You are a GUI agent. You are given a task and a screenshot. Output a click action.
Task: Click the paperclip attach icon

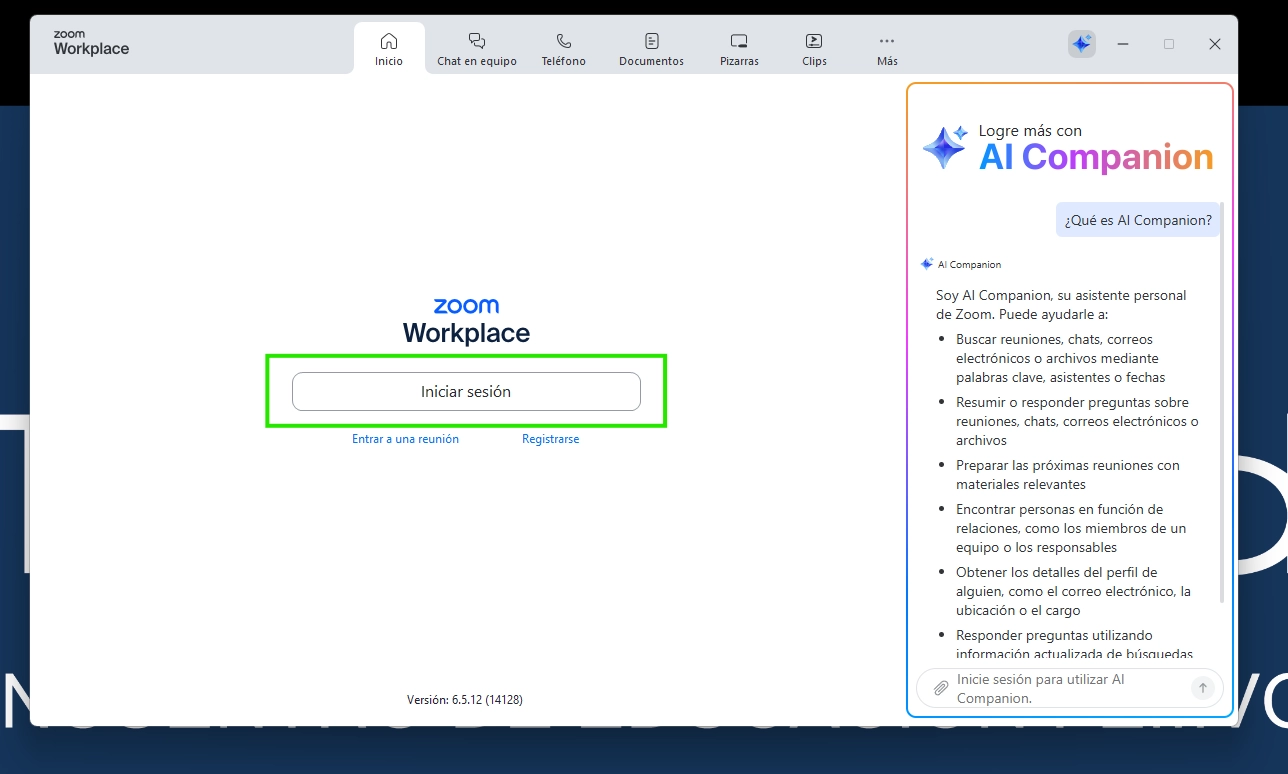coord(940,688)
